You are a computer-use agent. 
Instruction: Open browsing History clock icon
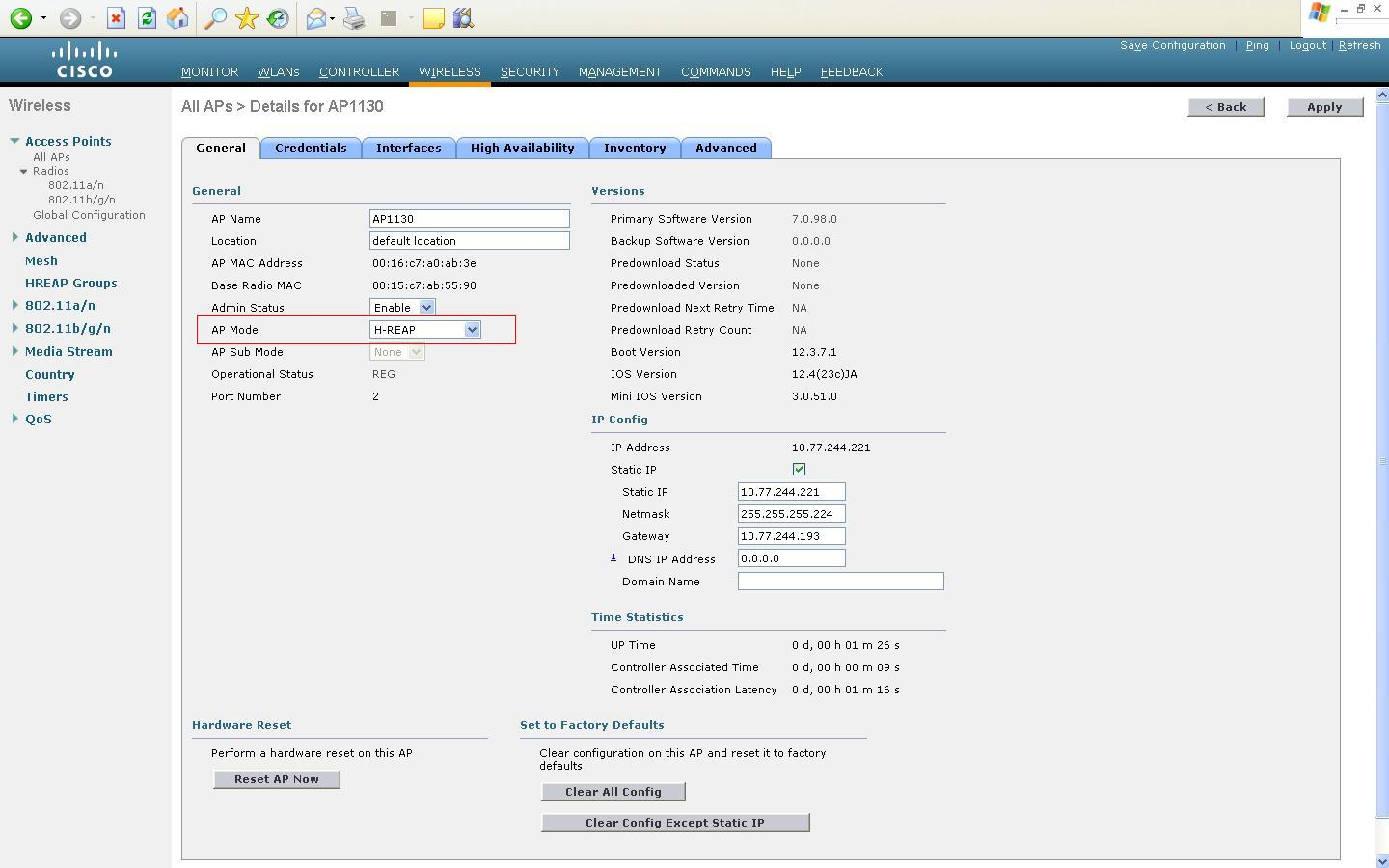278,18
